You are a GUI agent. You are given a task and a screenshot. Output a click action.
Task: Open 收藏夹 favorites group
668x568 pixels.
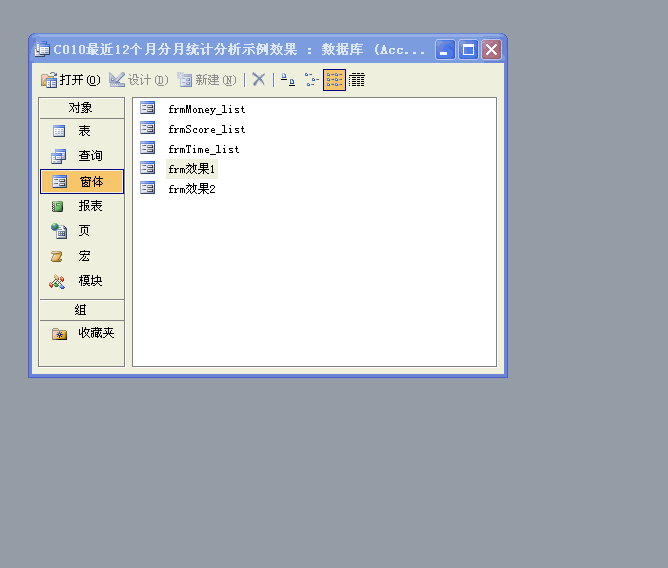[81, 333]
